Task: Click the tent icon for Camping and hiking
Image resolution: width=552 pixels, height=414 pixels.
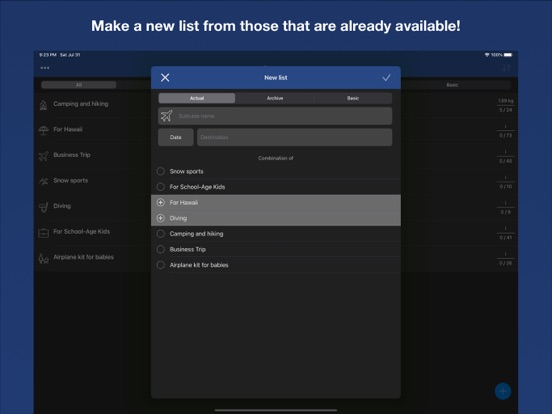Action: 43,104
